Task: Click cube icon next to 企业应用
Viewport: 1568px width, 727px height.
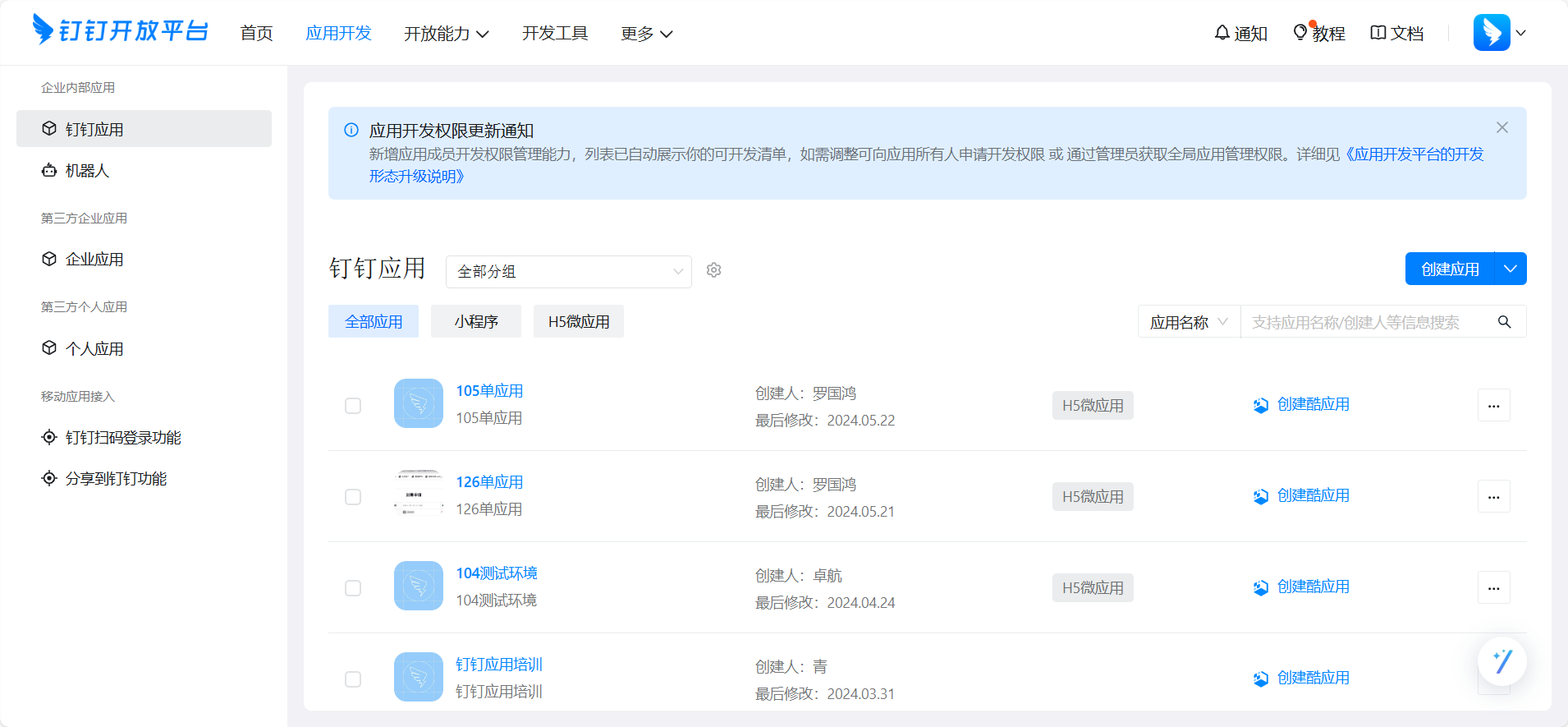Action: [49, 259]
